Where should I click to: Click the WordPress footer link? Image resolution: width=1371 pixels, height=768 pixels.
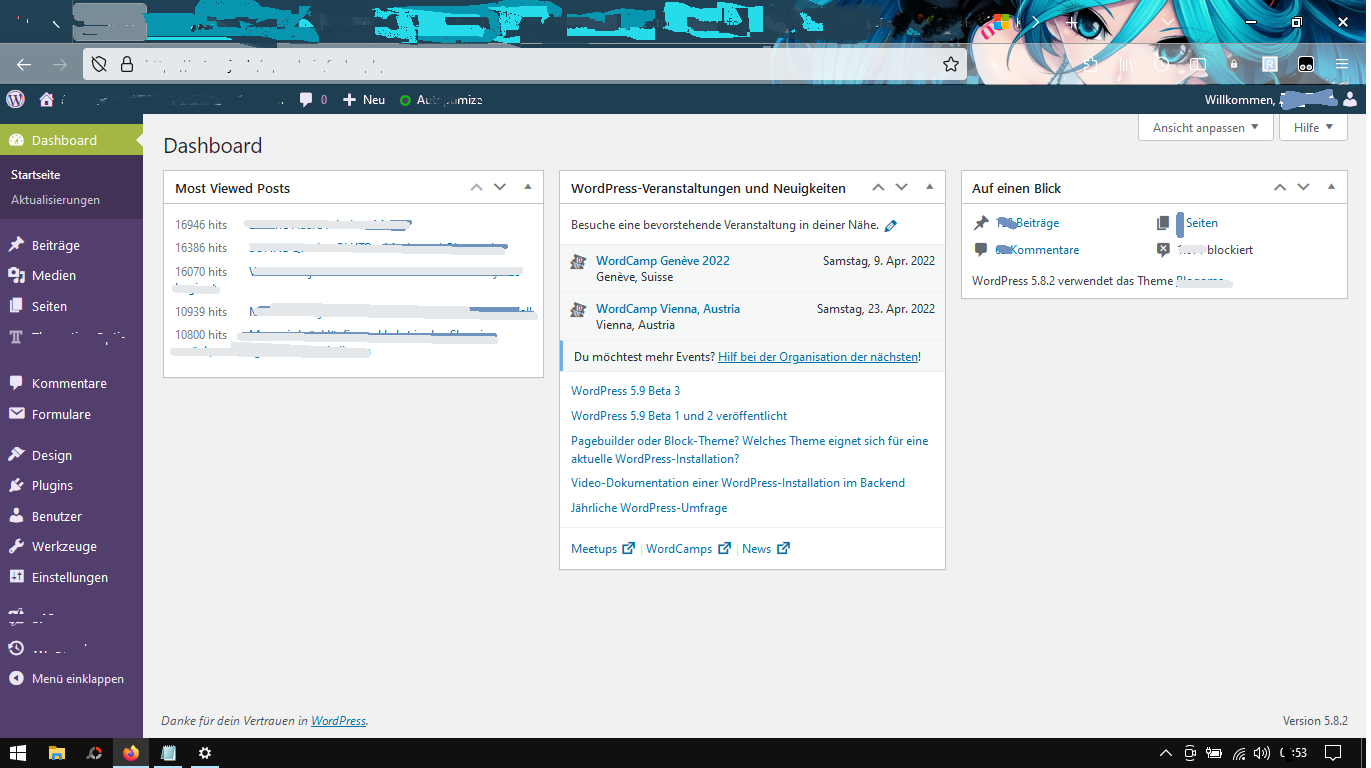(x=338, y=720)
